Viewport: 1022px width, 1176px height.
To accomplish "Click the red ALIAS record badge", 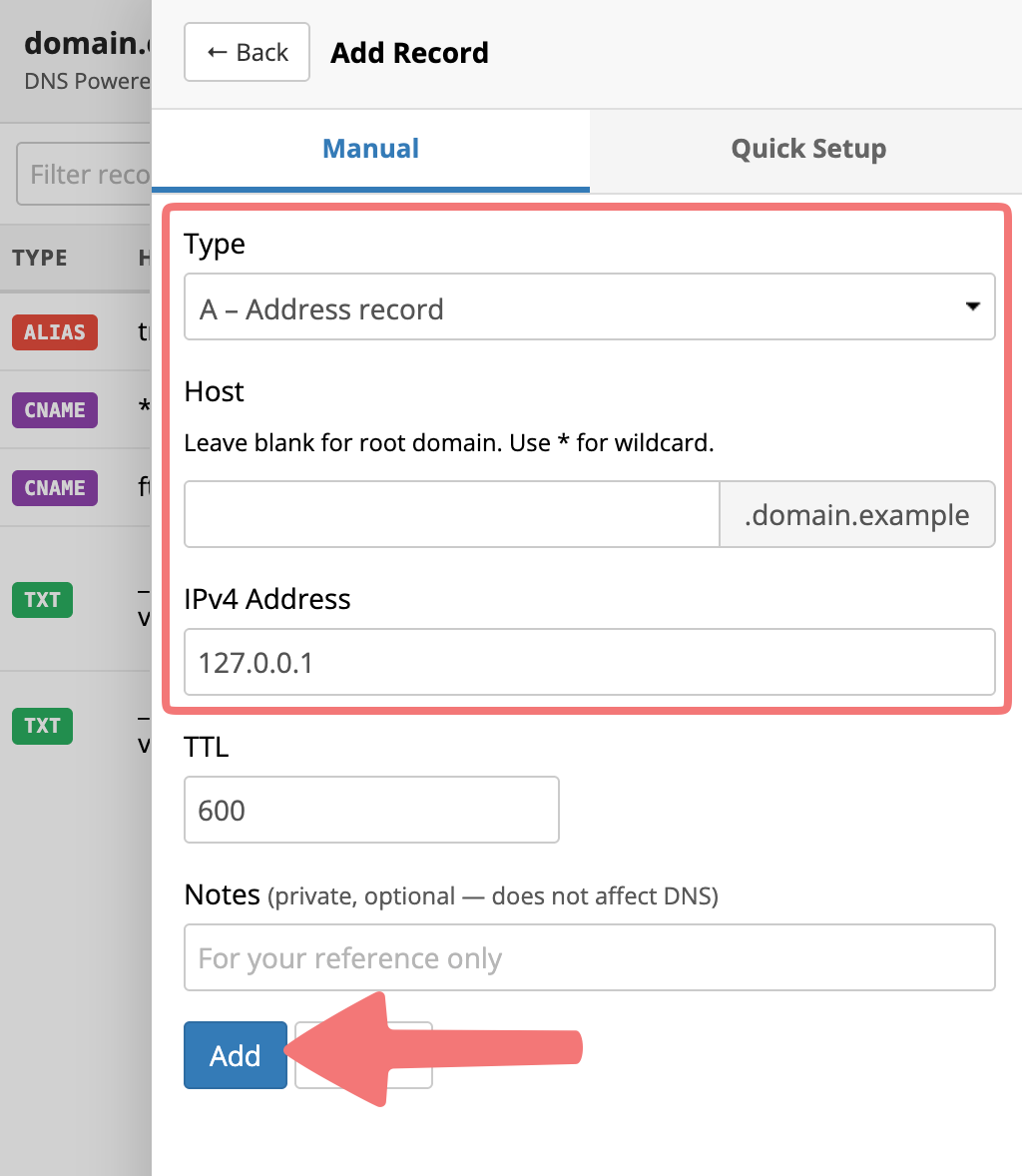I will click(55, 332).
